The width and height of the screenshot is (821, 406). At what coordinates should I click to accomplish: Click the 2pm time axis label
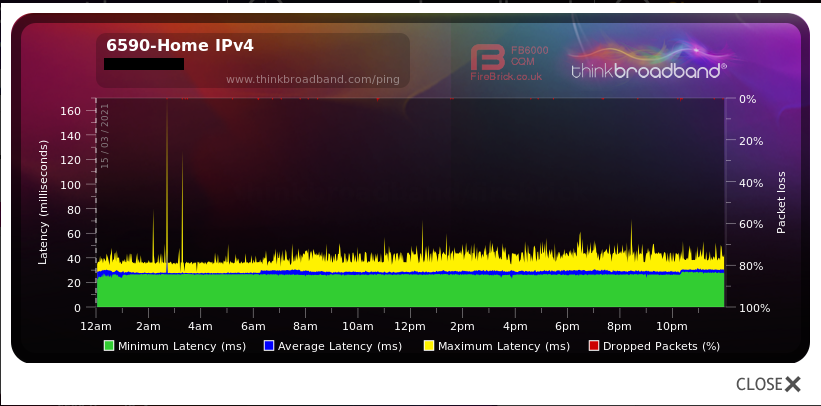click(462, 326)
